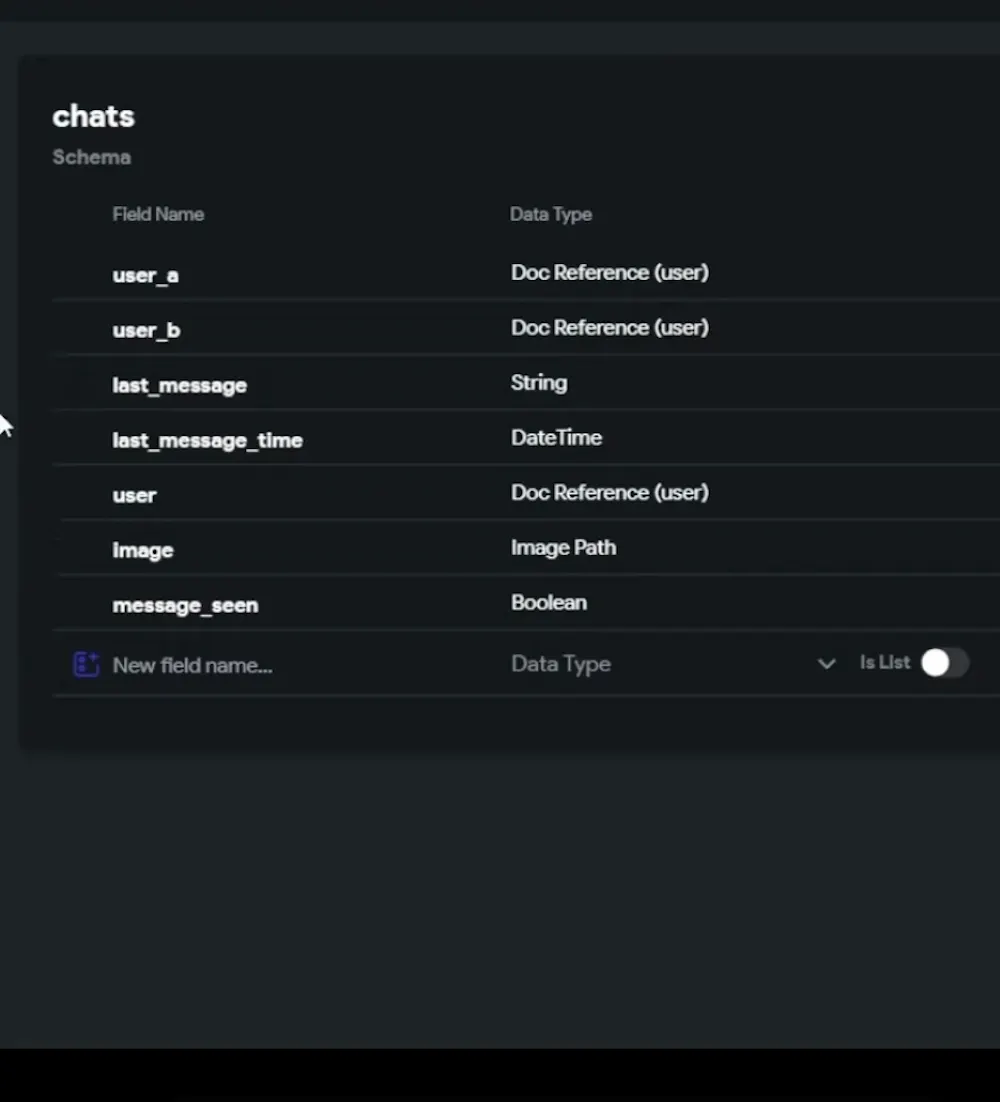Click the new field add icon

point(87,664)
